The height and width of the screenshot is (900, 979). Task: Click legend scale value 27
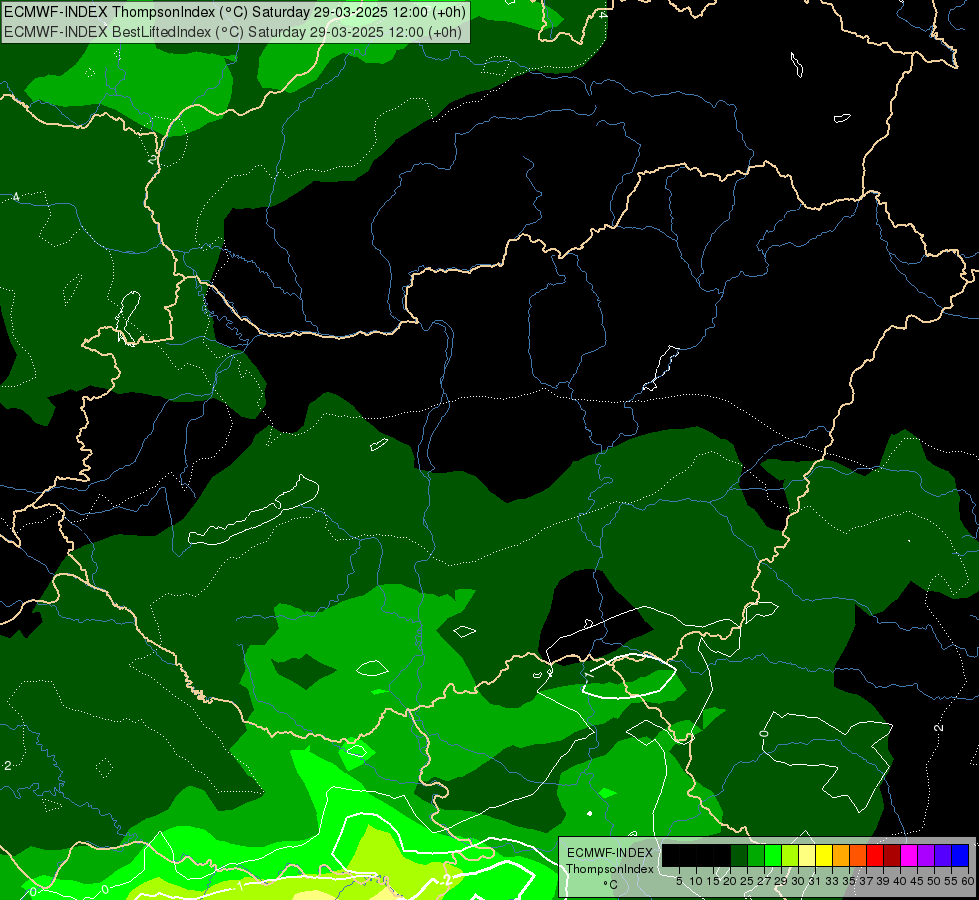point(764,881)
